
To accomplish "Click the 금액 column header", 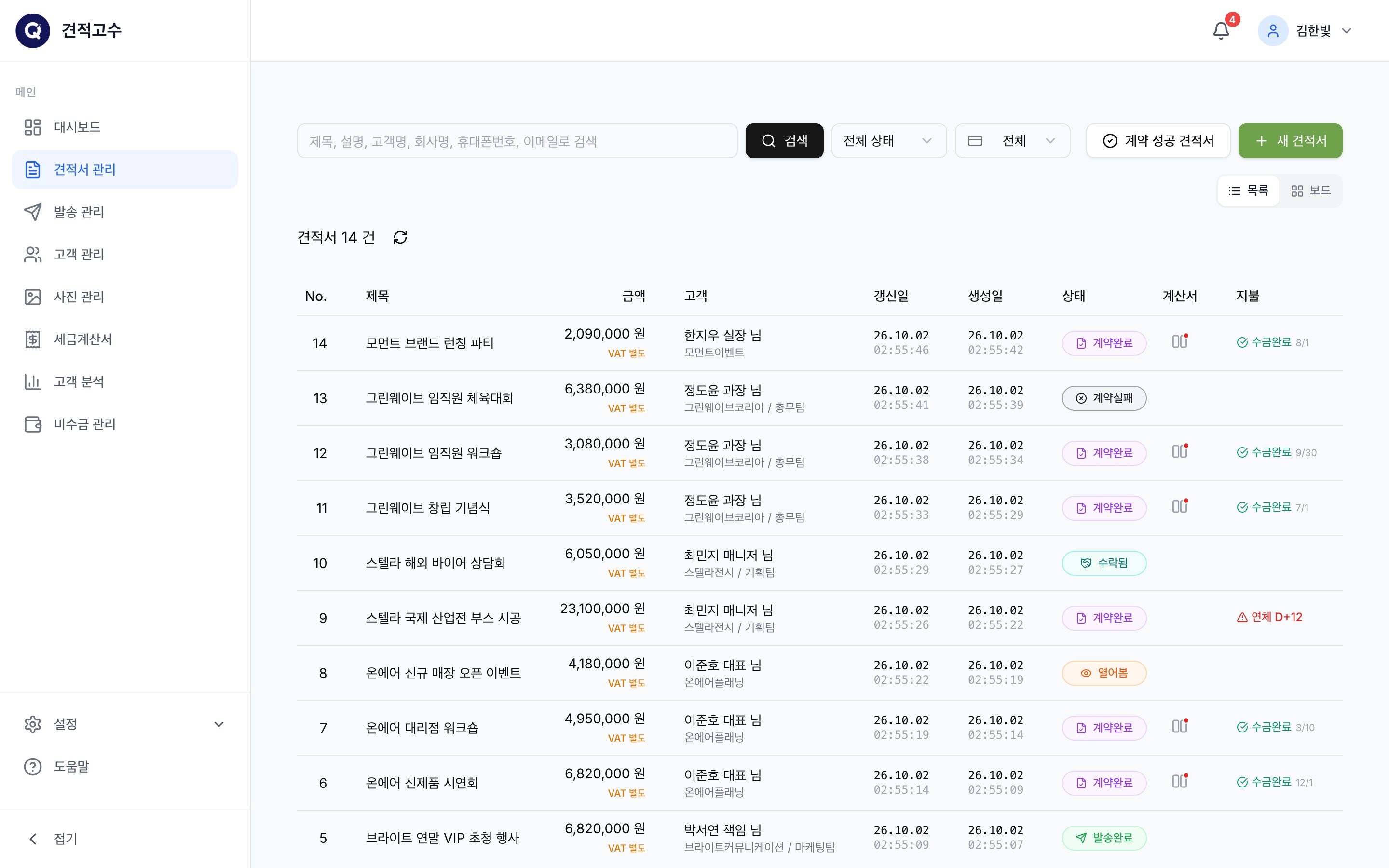I will pyautogui.click(x=634, y=296).
